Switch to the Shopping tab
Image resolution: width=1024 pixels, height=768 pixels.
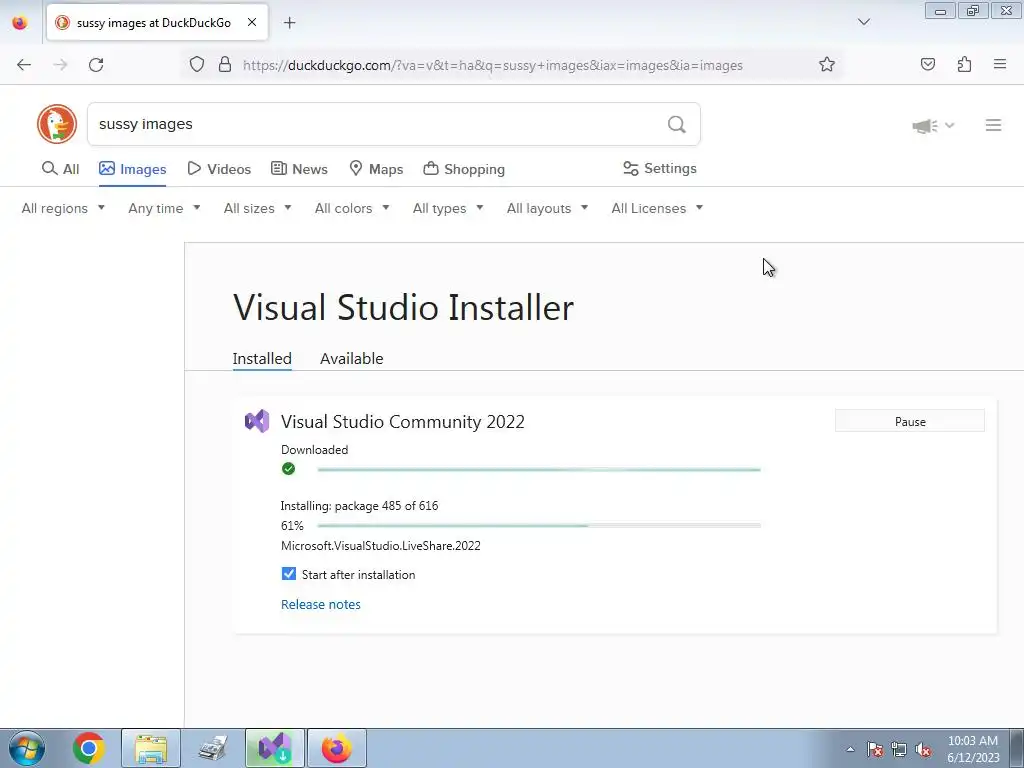pos(464,169)
